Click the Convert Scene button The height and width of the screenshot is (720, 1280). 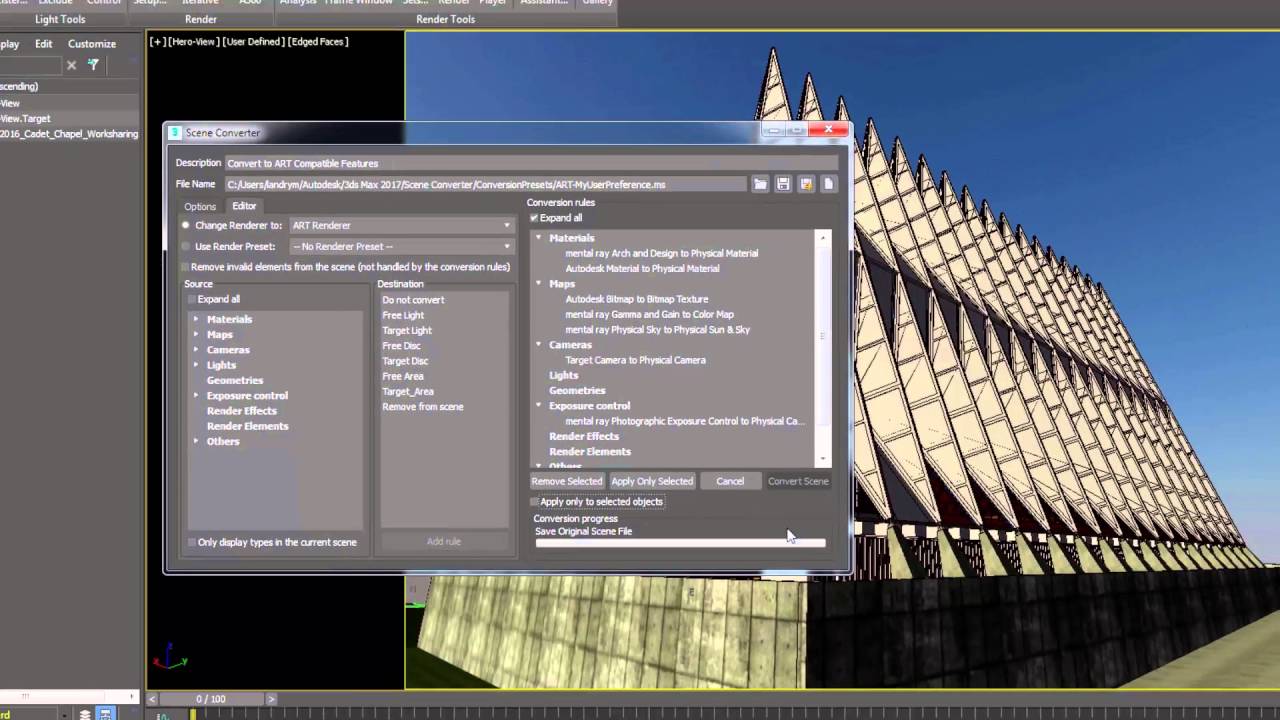798,482
